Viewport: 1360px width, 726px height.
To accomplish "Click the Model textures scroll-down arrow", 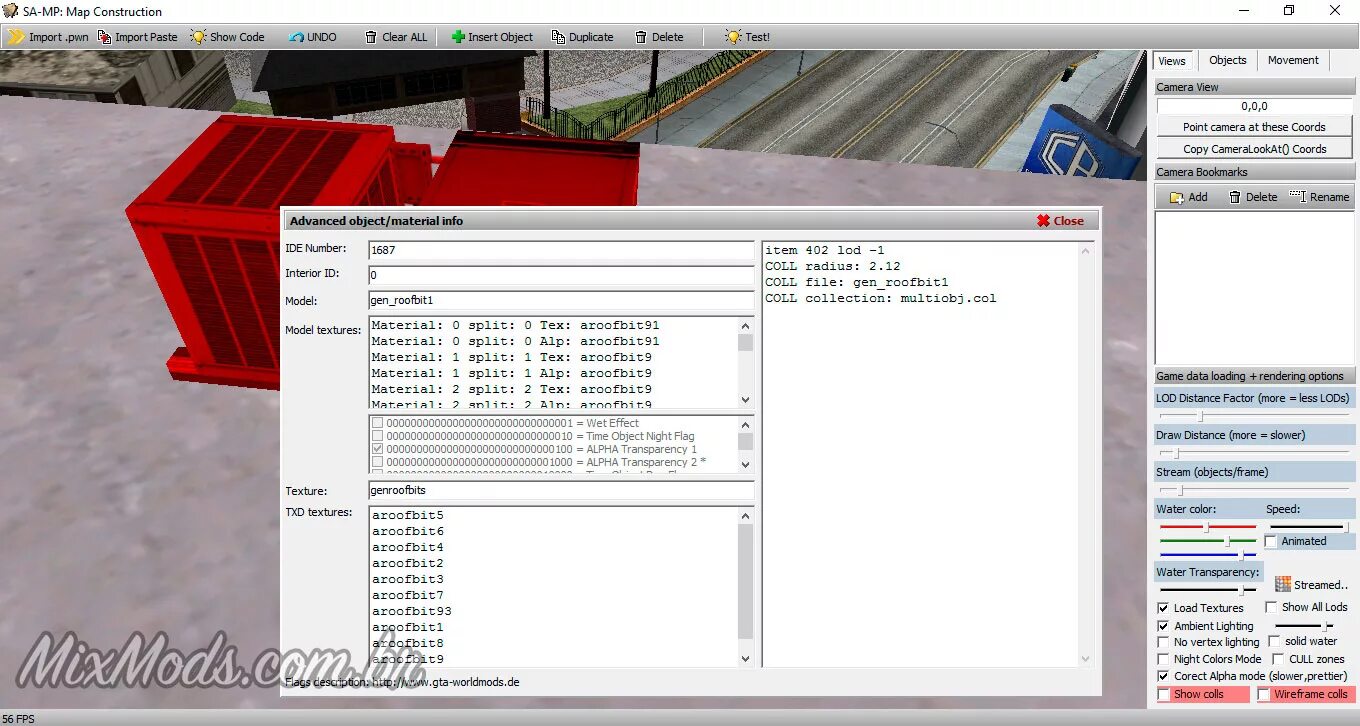I will pos(745,400).
